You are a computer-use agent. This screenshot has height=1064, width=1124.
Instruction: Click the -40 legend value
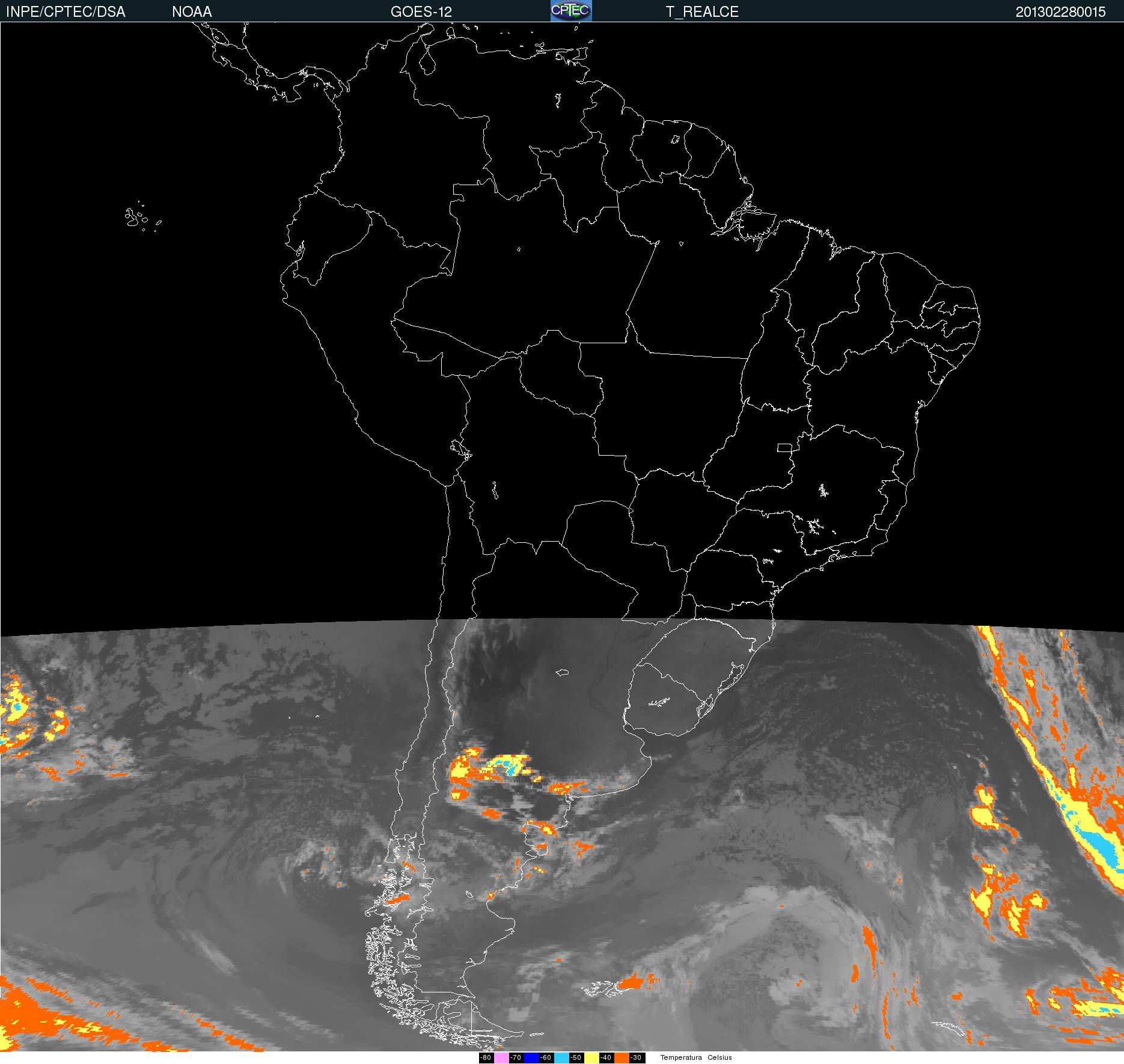pos(606,1057)
